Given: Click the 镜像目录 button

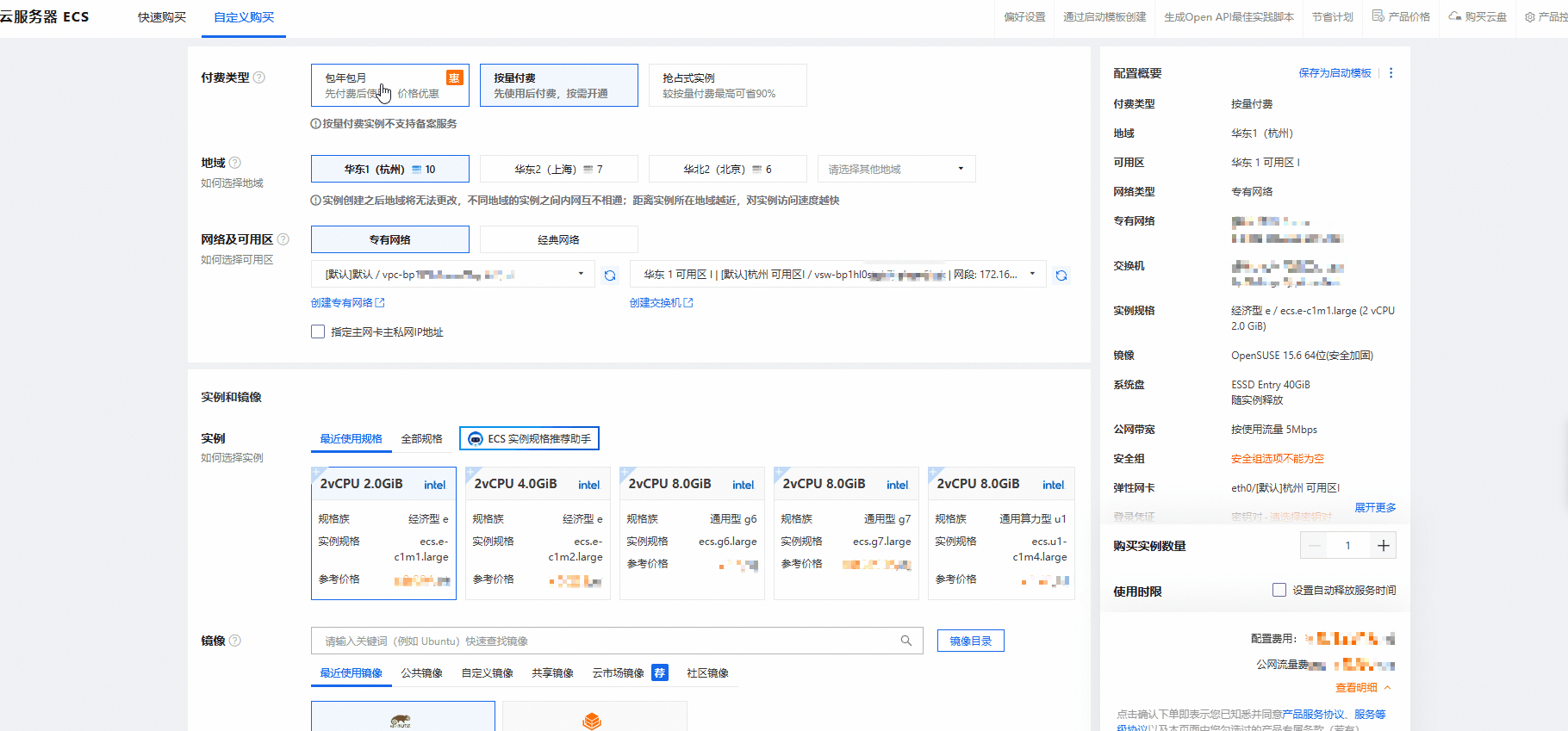Looking at the screenshot, I should tap(971, 641).
